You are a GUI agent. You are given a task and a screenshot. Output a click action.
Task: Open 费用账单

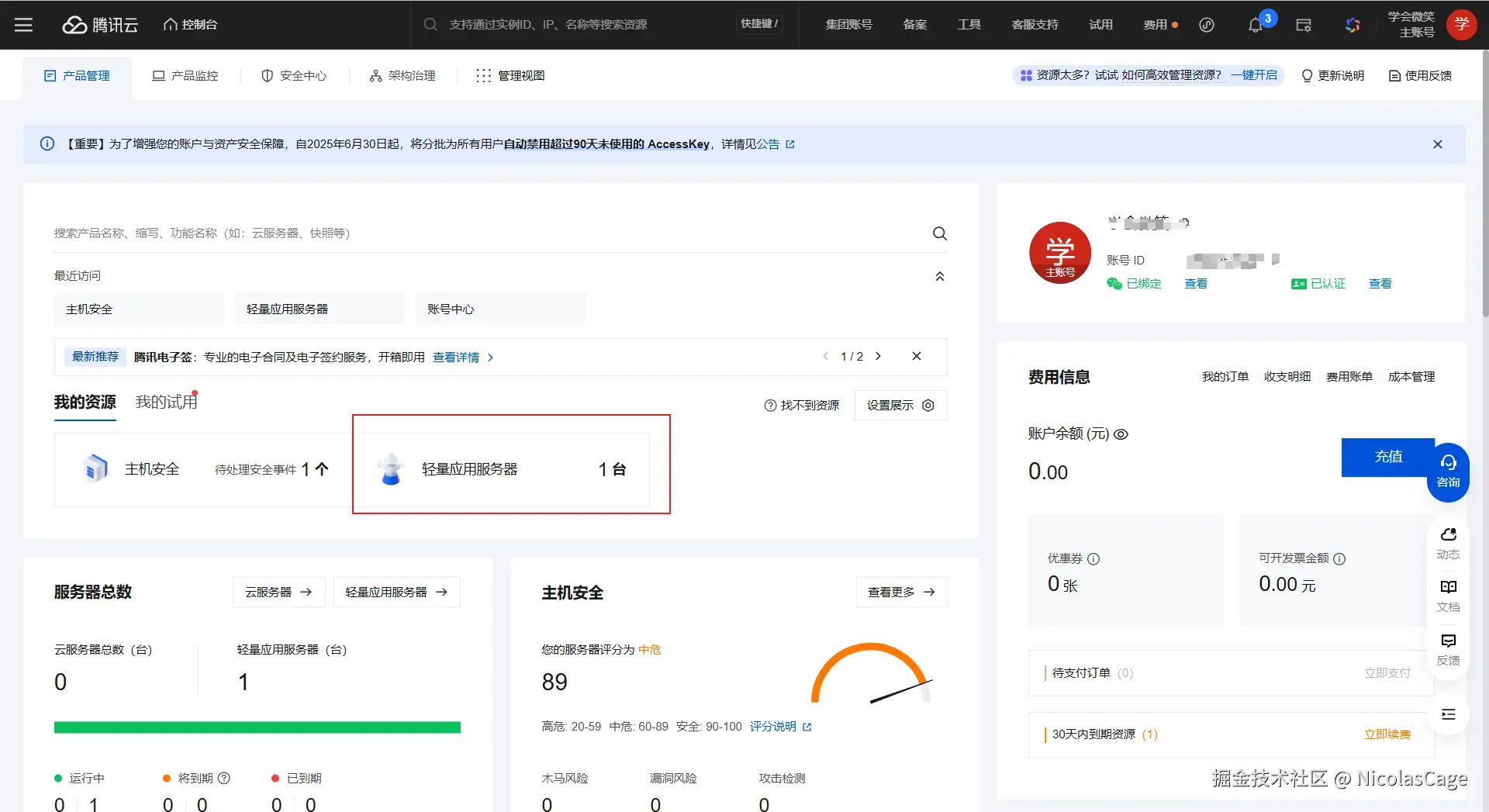point(1349,377)
